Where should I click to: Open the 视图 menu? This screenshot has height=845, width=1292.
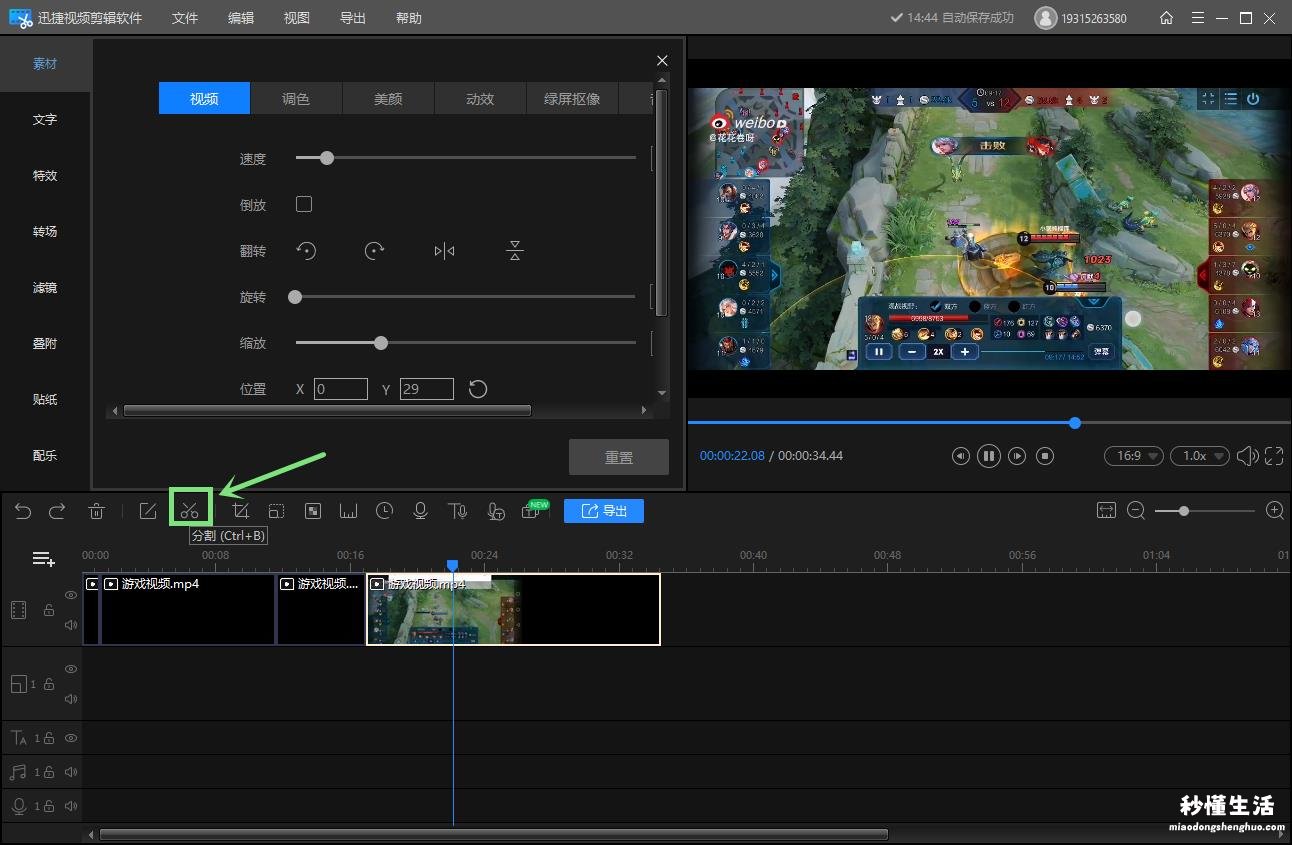[297, 18]
